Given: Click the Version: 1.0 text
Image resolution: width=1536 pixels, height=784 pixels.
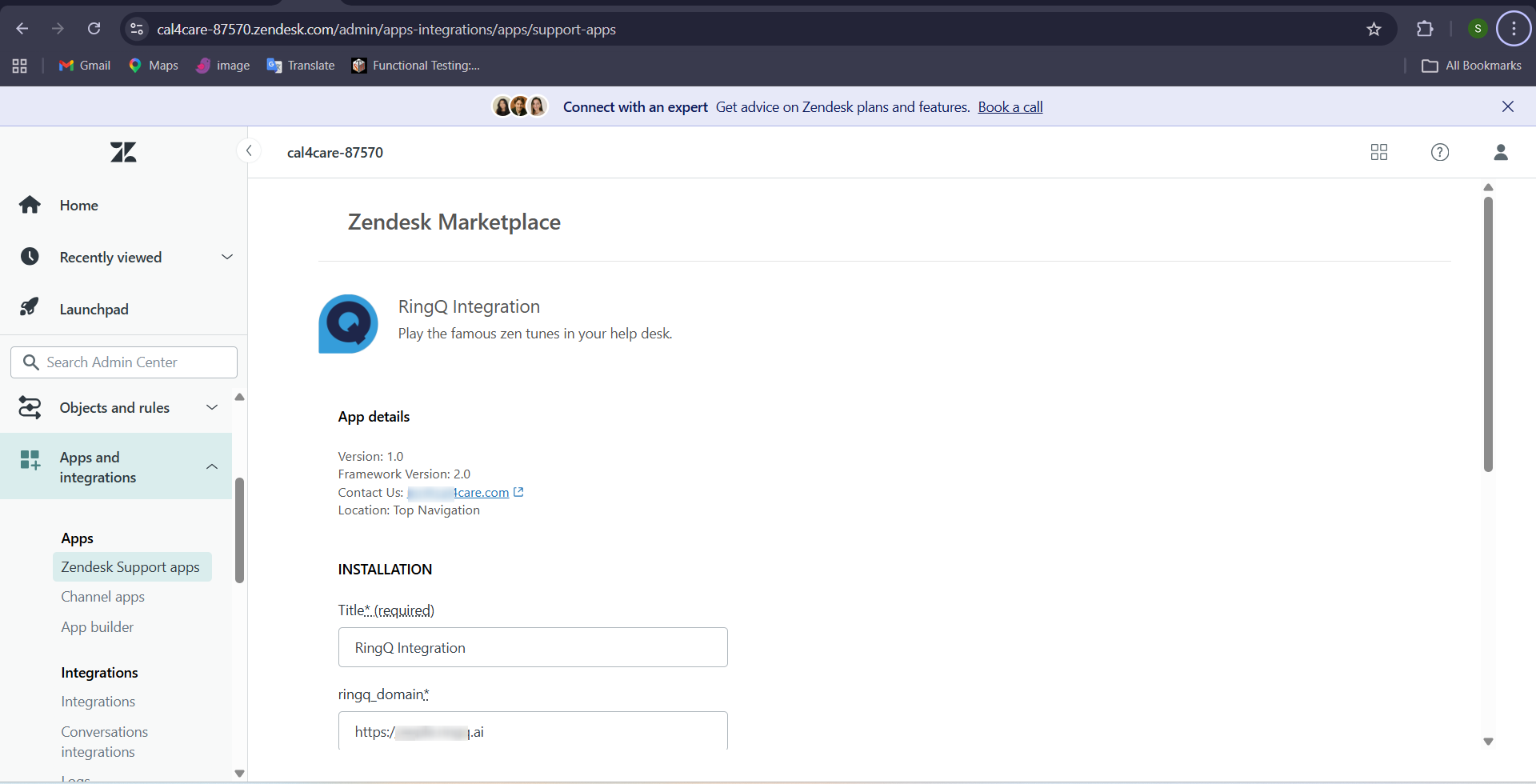Looking at the screenshot, I should tap(370, 456).
